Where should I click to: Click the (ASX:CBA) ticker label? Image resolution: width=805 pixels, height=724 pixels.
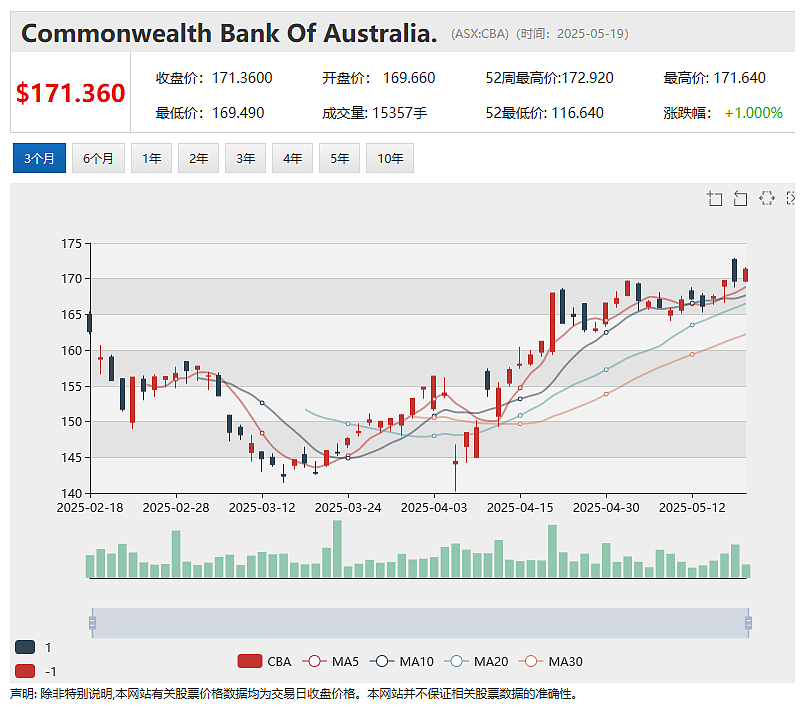click(x=480, y=34)
